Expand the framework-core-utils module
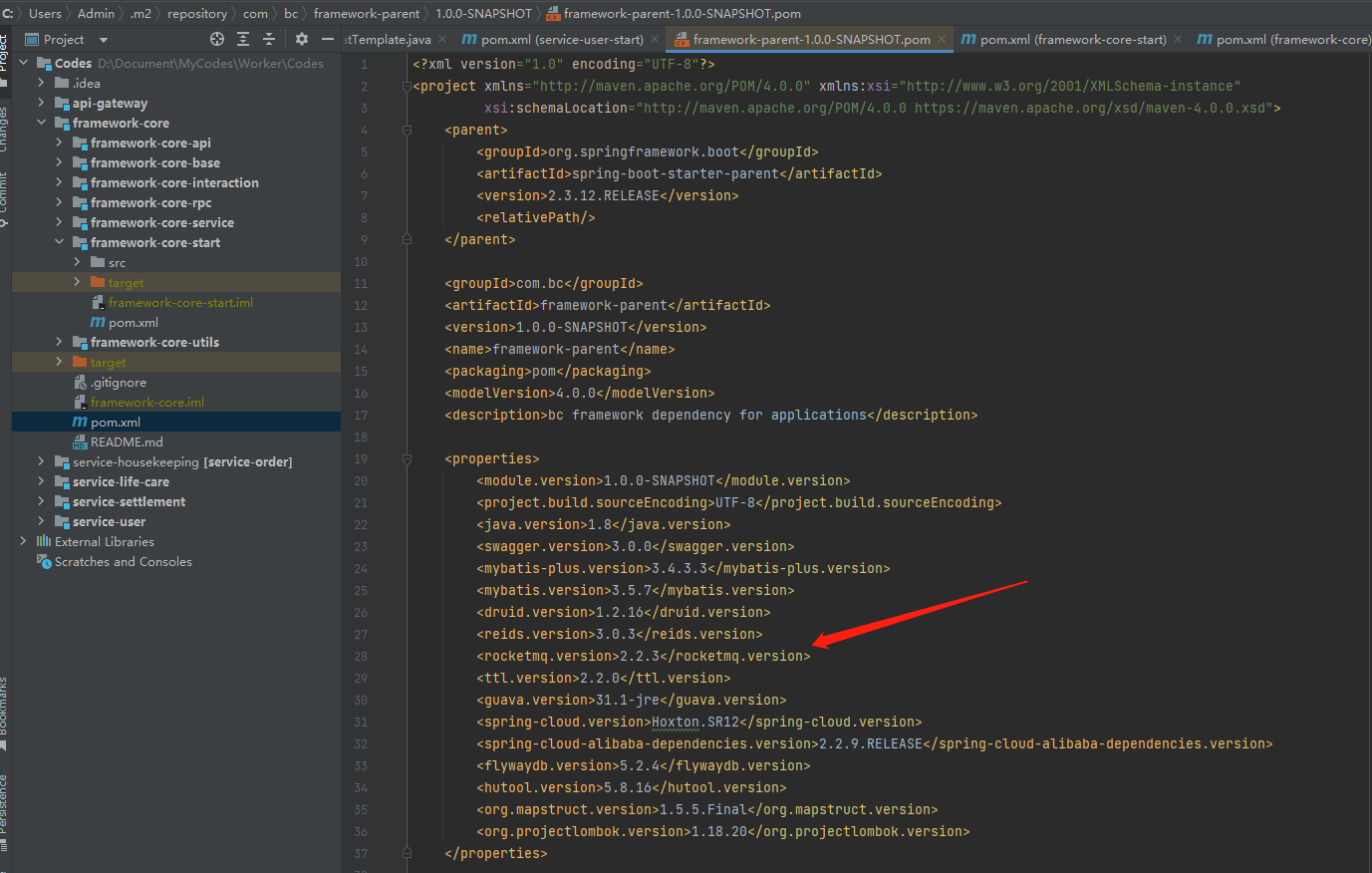The width and height of the screenshot is (1372, 873). [59, 342]
